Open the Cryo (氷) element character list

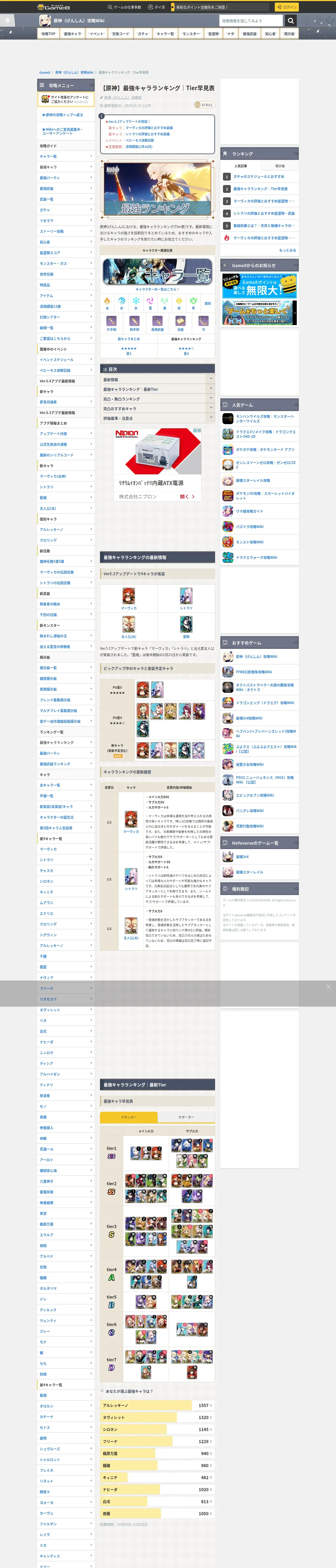136,303
